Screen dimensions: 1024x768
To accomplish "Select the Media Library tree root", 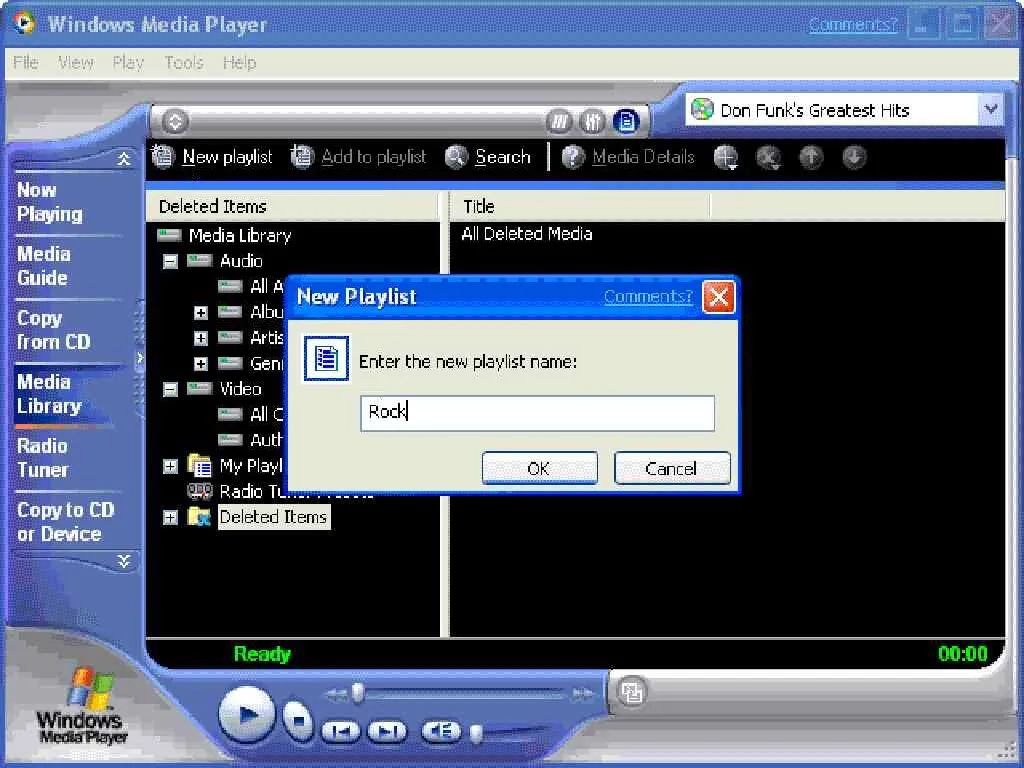I will (240, 235).
